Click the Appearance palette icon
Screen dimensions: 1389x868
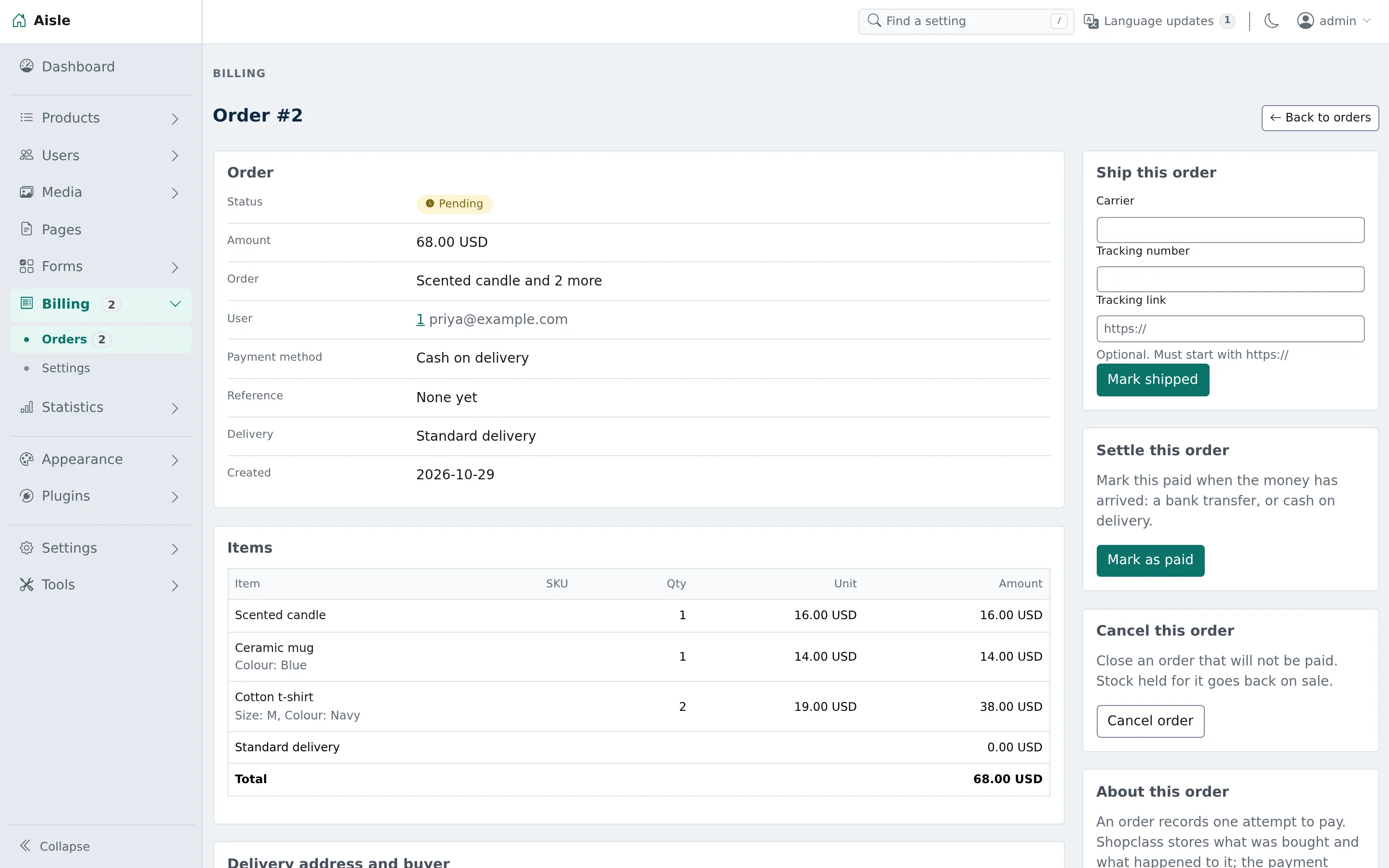pos(27,459)
